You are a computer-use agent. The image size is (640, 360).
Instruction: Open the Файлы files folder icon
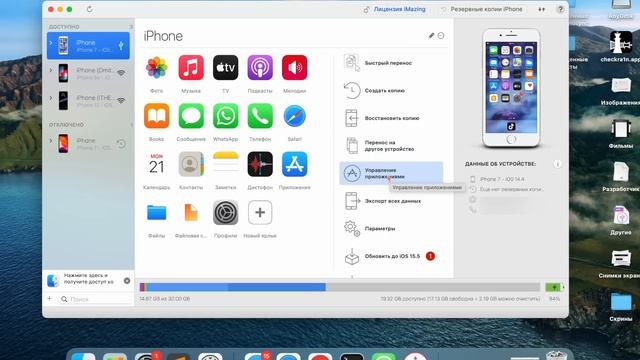coord(157,213)
